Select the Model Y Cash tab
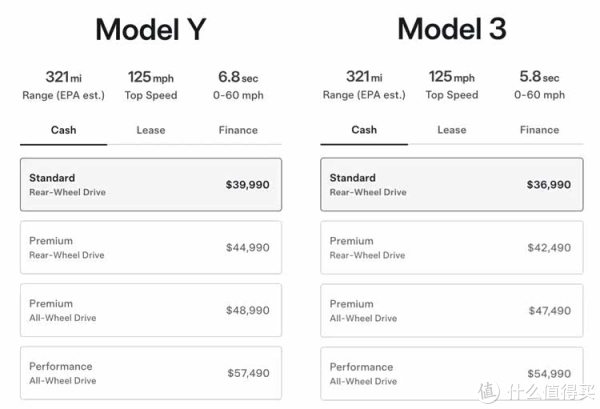This screenshot has width=600, height=409. [x=63, y=130]
